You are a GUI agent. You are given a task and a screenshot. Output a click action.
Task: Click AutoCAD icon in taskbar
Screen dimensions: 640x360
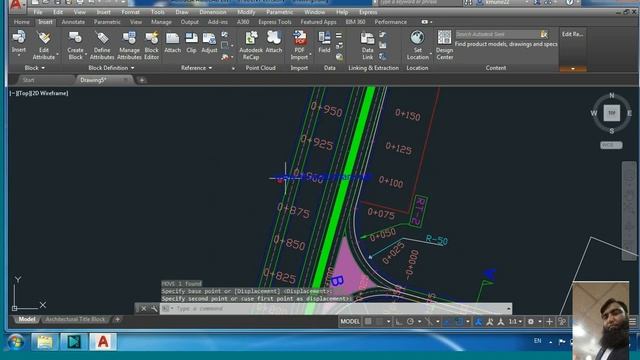click(x=103, y=342)
